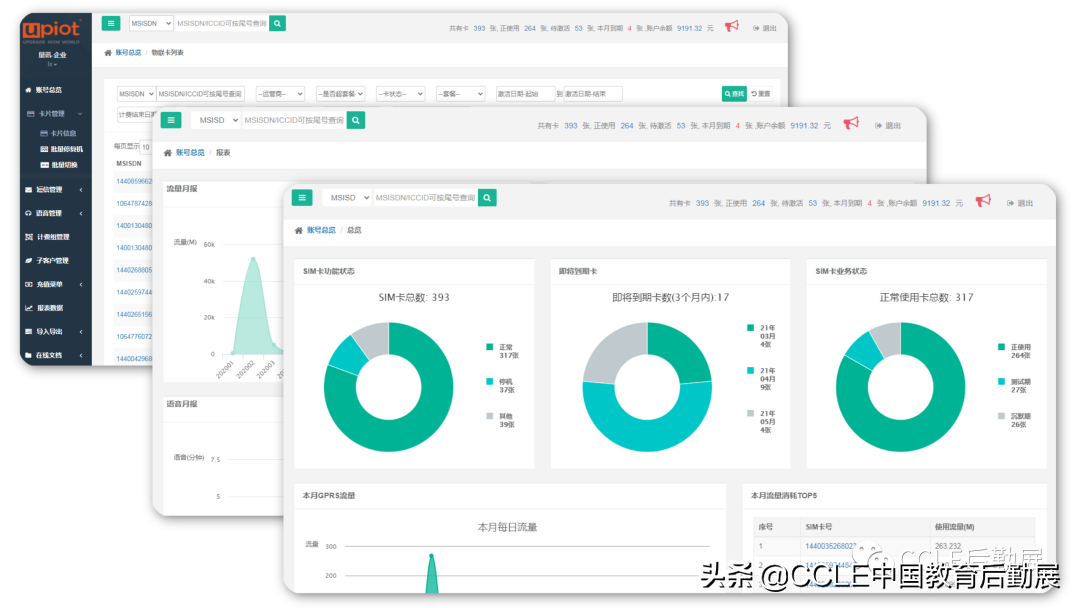Click 退出 in the 总览 window
This screenshot has height=608, width=1080.
click(x=1020, y=203)
